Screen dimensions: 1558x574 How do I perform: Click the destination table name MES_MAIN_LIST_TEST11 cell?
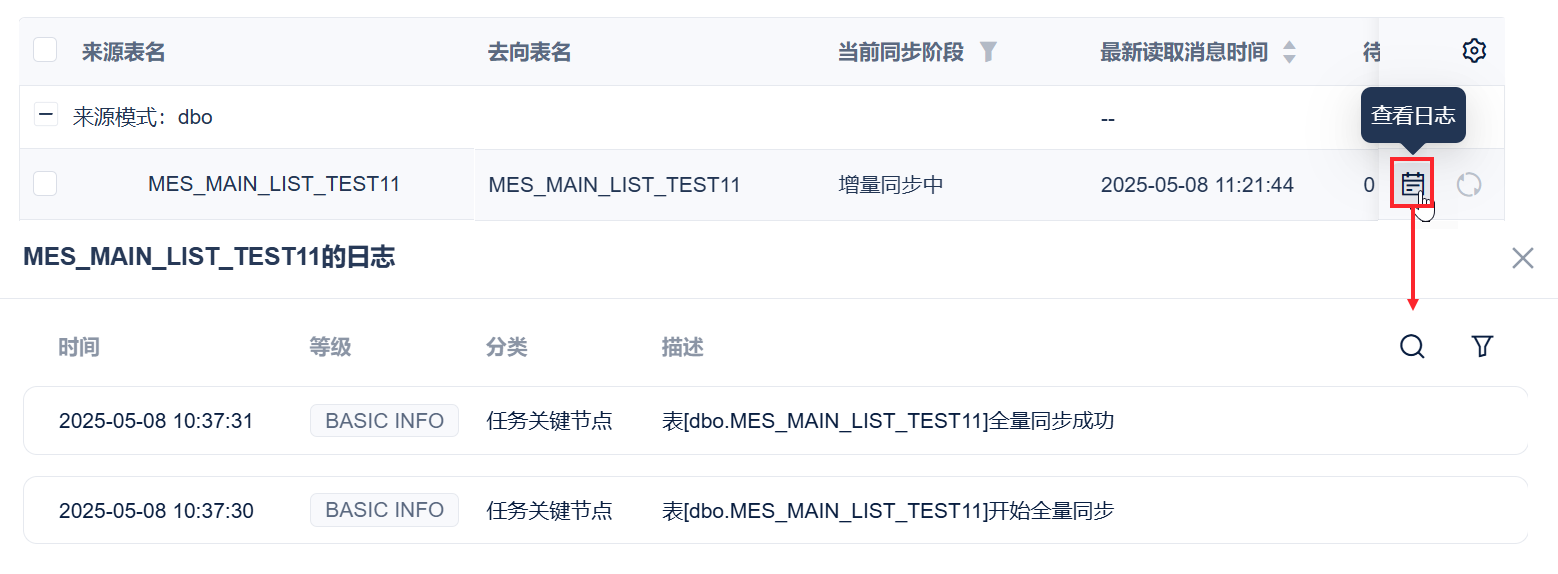pos(614,185)
